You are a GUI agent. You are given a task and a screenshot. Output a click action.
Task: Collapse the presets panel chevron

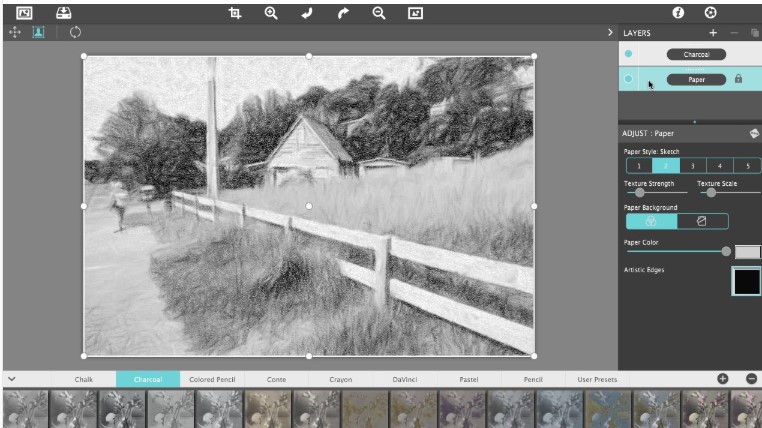[12, 379]
